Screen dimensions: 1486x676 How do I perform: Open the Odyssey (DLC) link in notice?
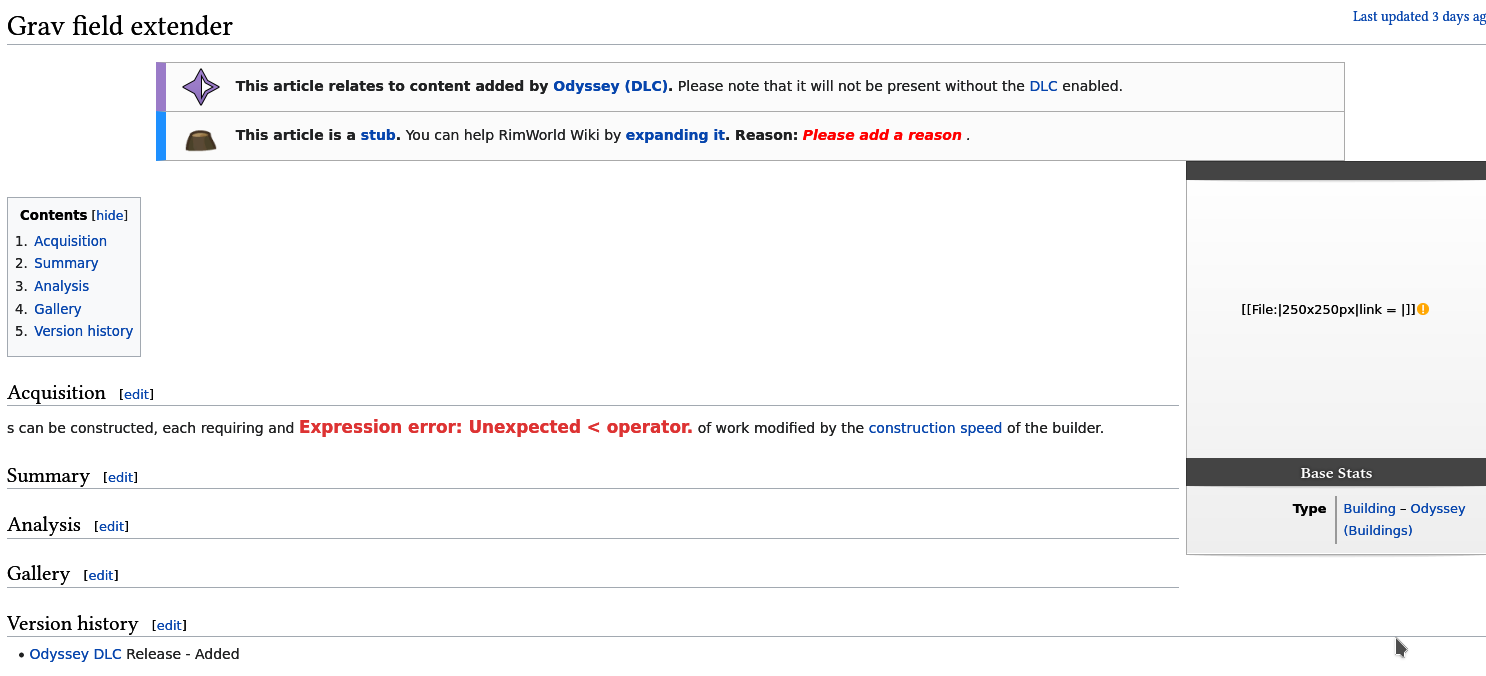tap(611, 86)
